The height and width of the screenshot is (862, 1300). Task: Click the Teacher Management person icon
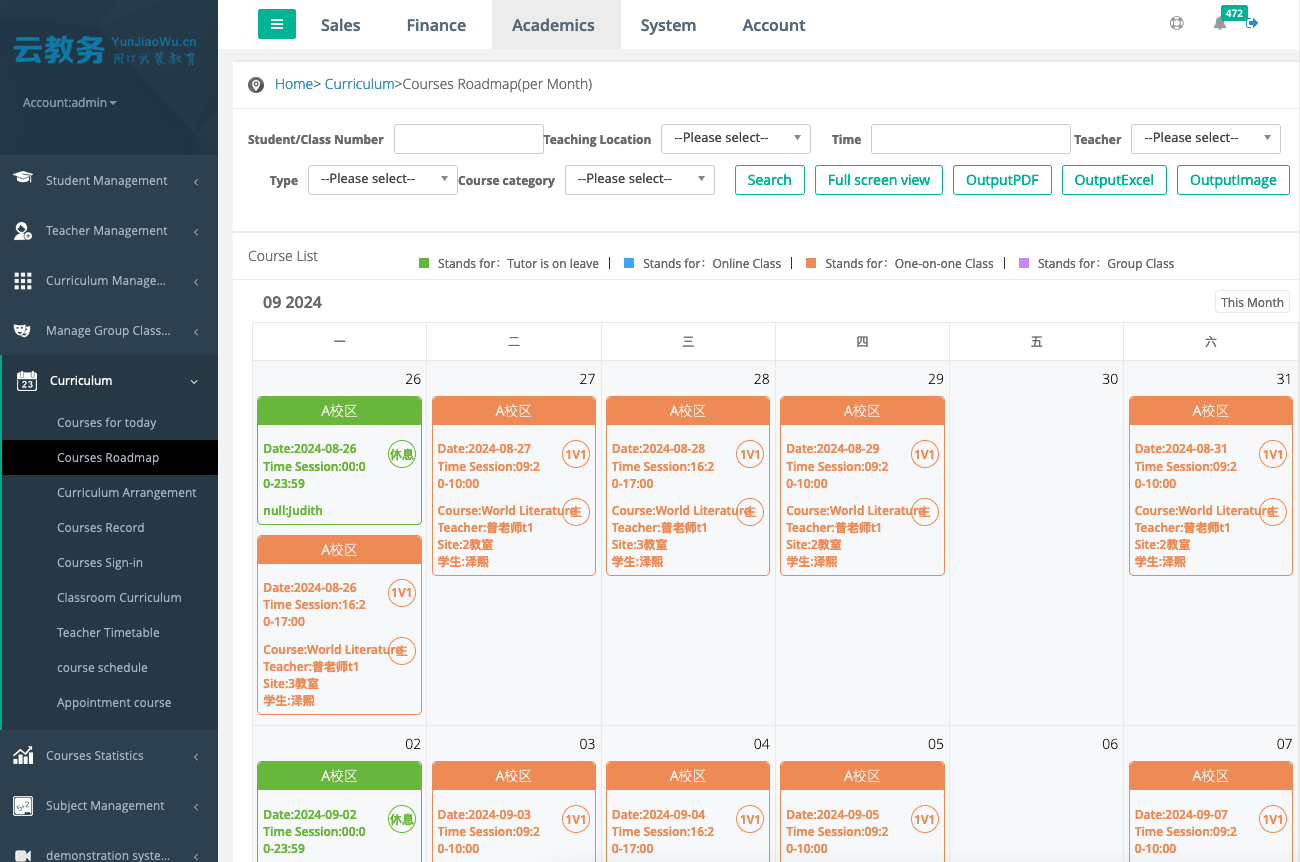(23, 231)
